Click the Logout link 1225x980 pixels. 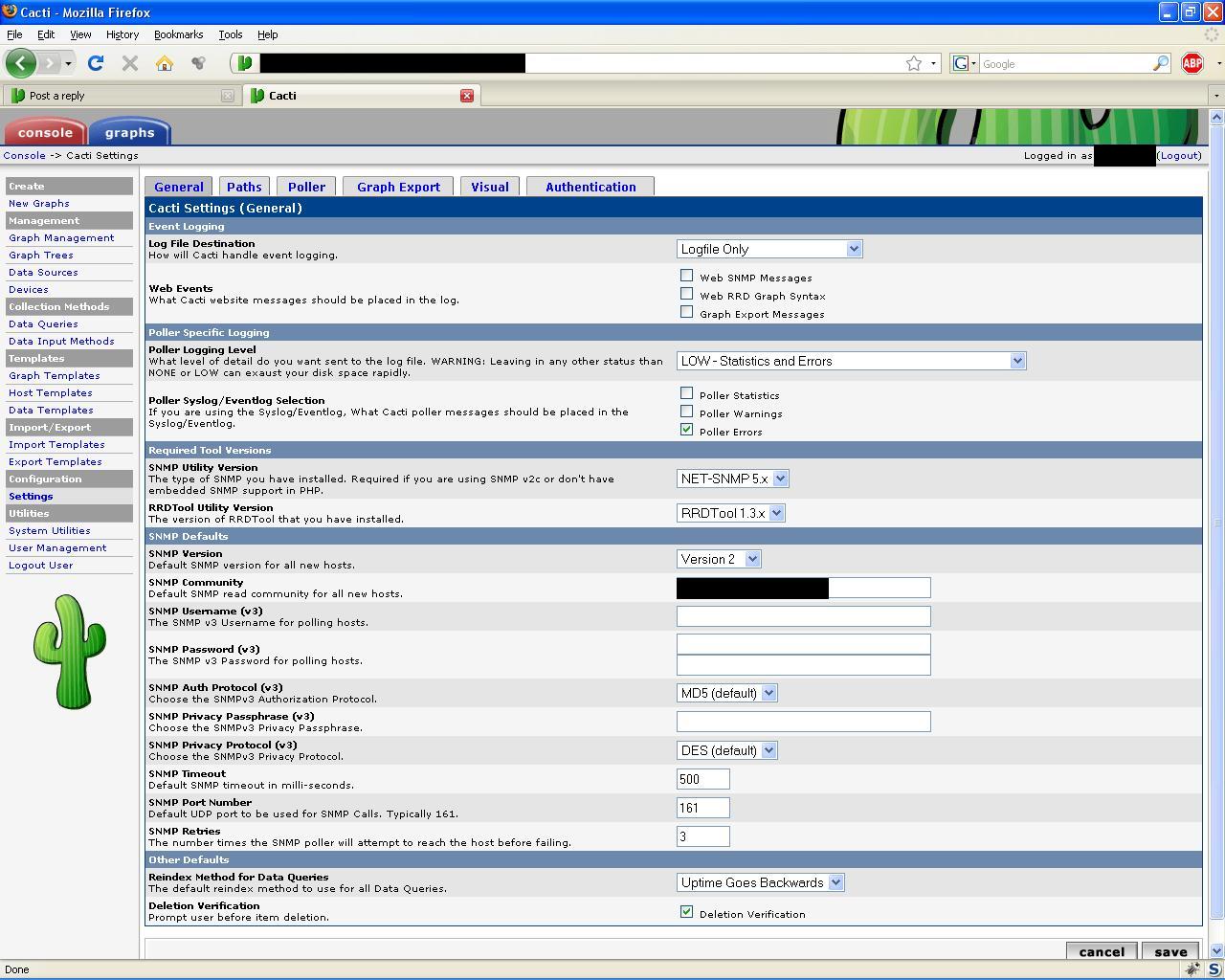[1179, 155]
